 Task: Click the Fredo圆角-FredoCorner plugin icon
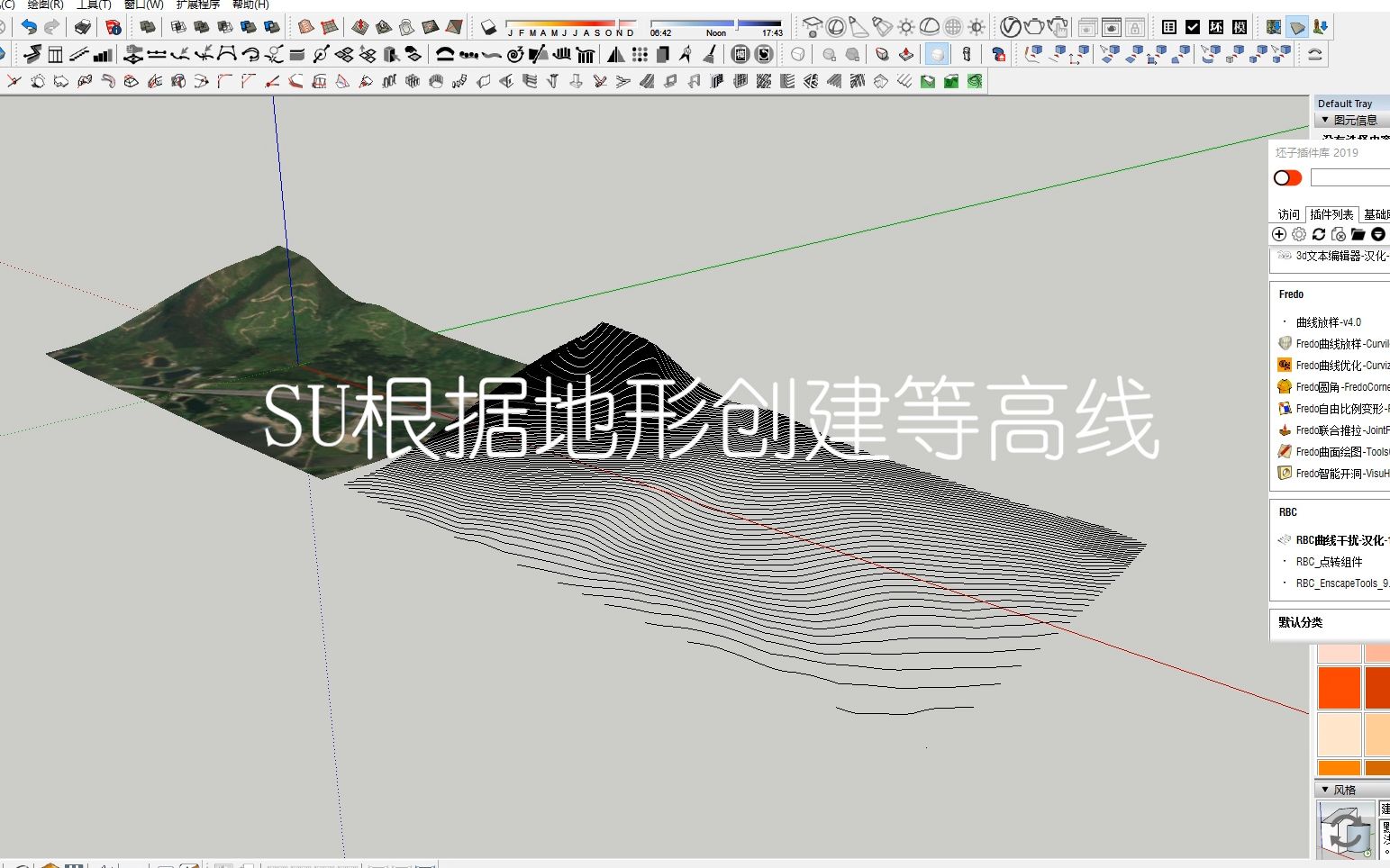tap(1285, 386)
